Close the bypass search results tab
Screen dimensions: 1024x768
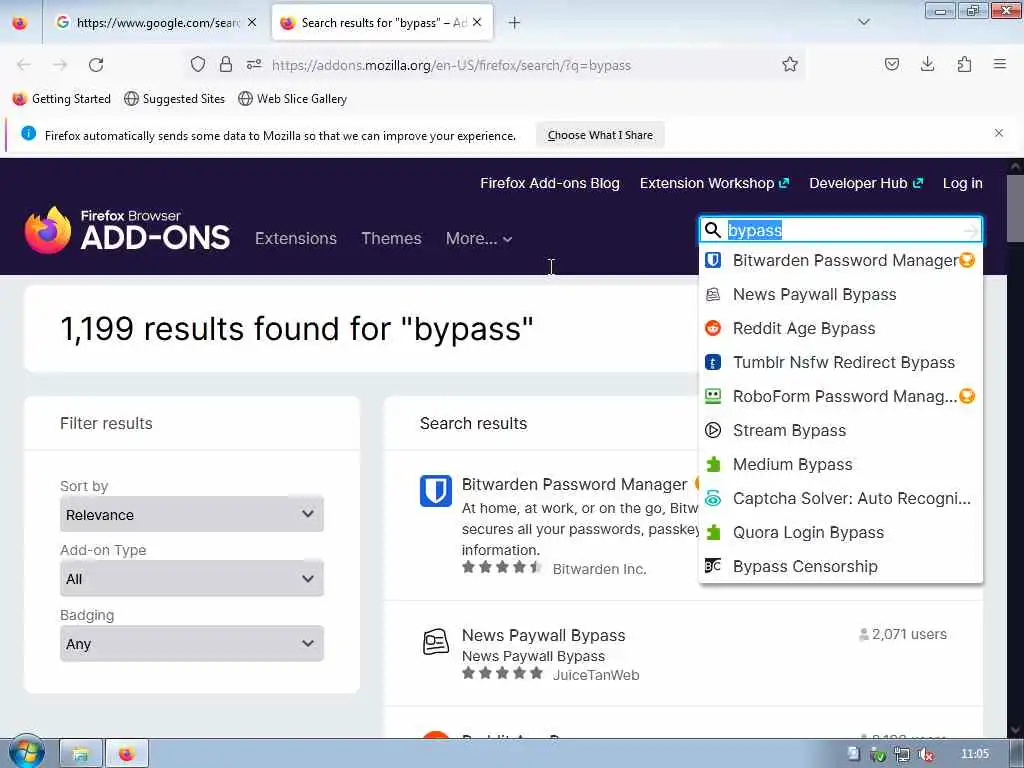click(x=477, y=23)
